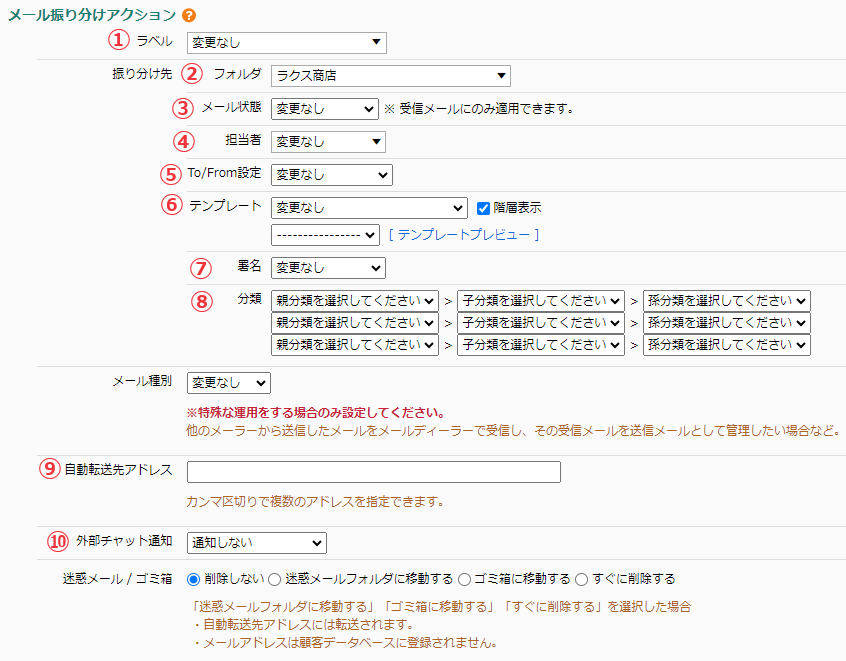Open the dashed template sub-dropdown
This screenshot has width=846, height=661.
(x=325, y=235)
